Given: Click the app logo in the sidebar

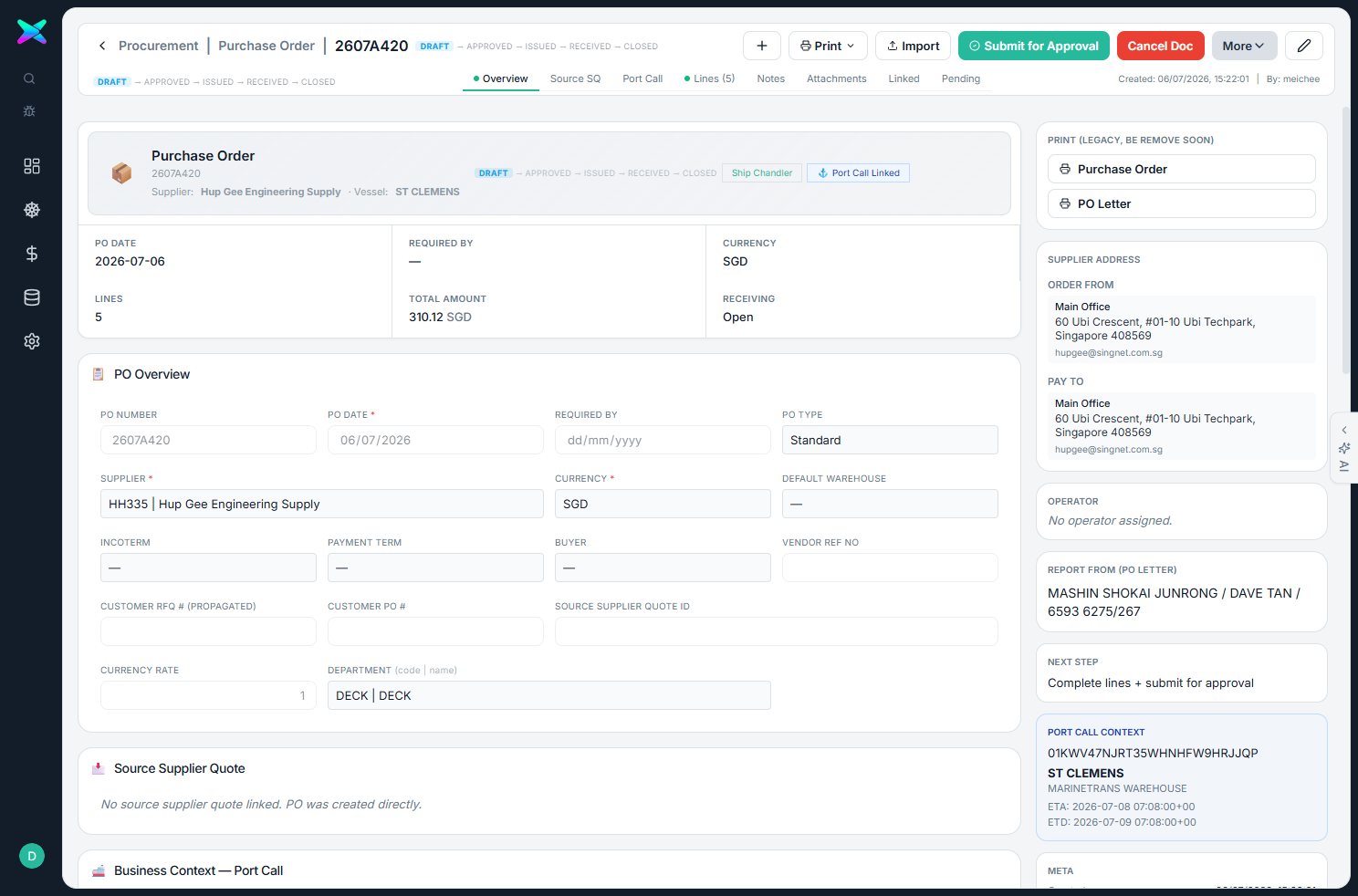Looking at the screenshot, I should click(32, 32).
